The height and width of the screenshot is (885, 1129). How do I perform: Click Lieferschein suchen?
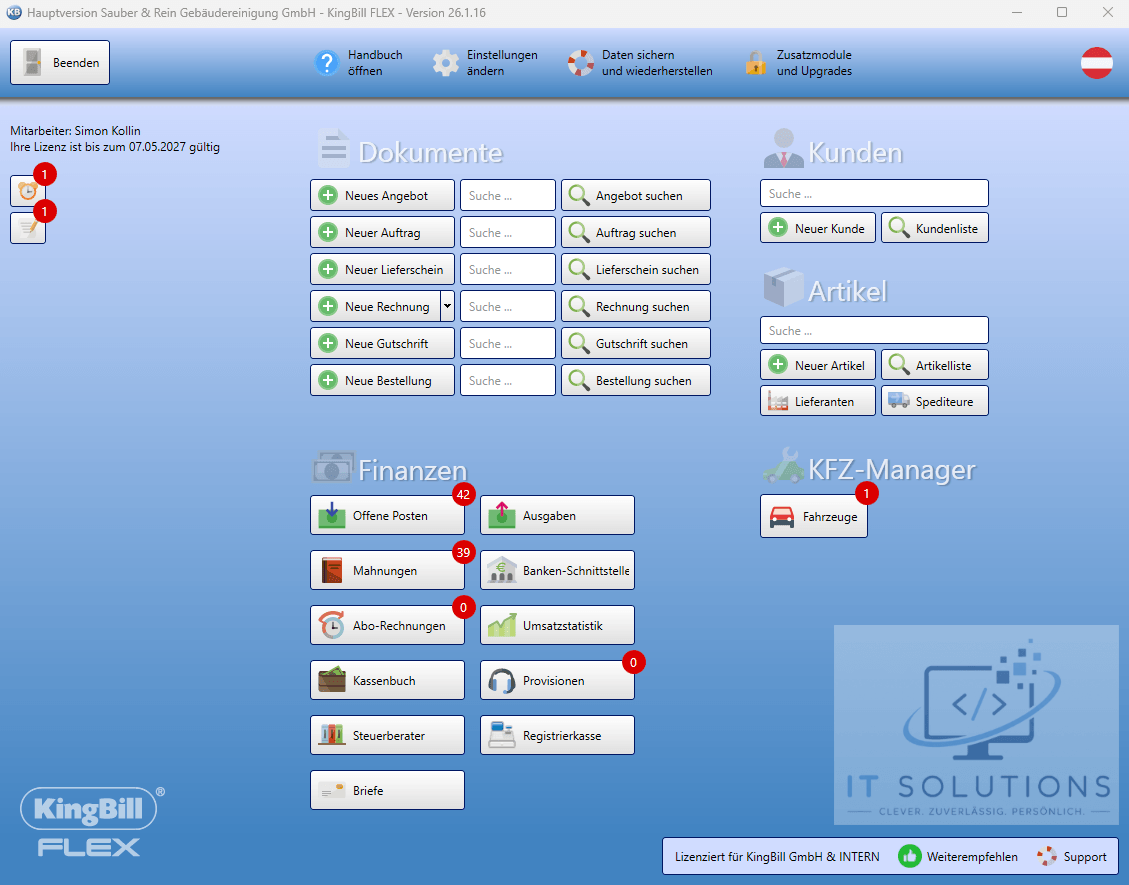pos(636,269)
